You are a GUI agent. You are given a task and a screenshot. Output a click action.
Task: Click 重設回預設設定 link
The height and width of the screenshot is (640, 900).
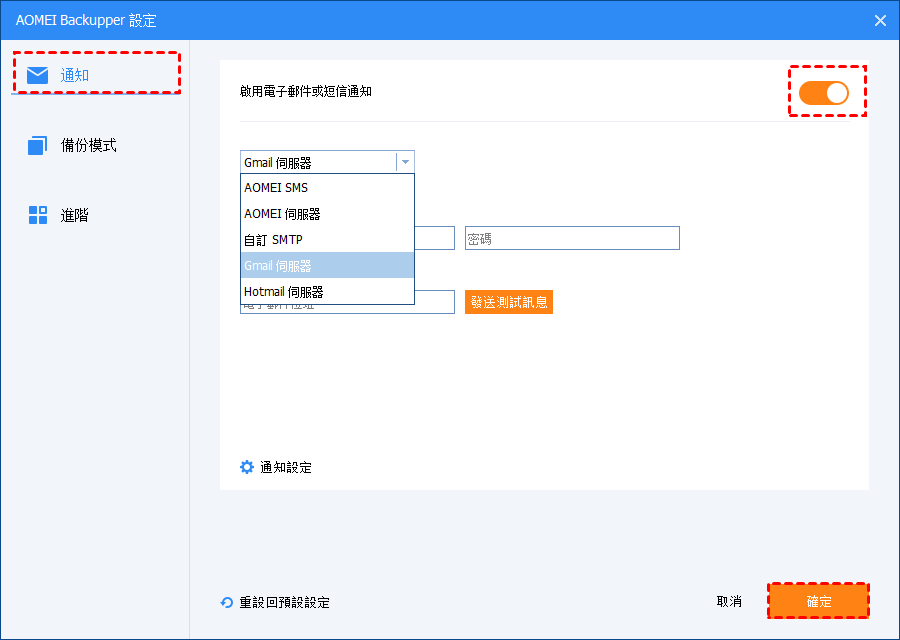coord(284,602)
